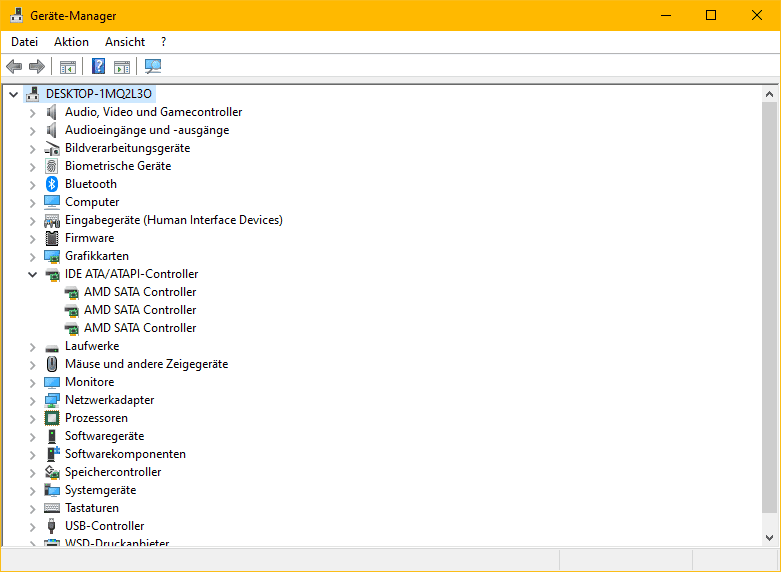The height and width of the screenshot is (572, 781).
Task: Open the Help toolbar icon
Action: tap(99, 66)
